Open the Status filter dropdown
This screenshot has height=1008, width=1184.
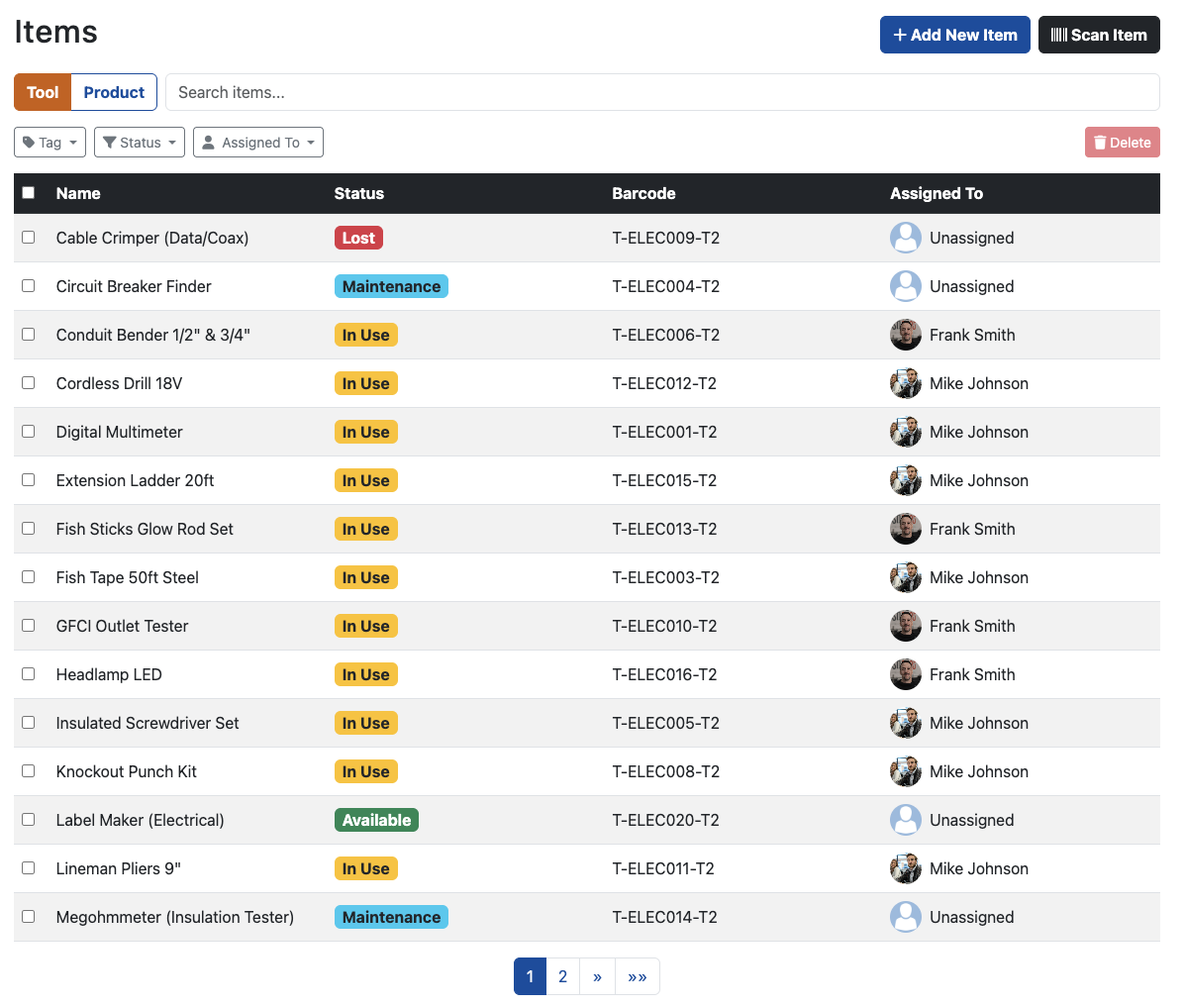pyautogui.click(x=139, y=142)
